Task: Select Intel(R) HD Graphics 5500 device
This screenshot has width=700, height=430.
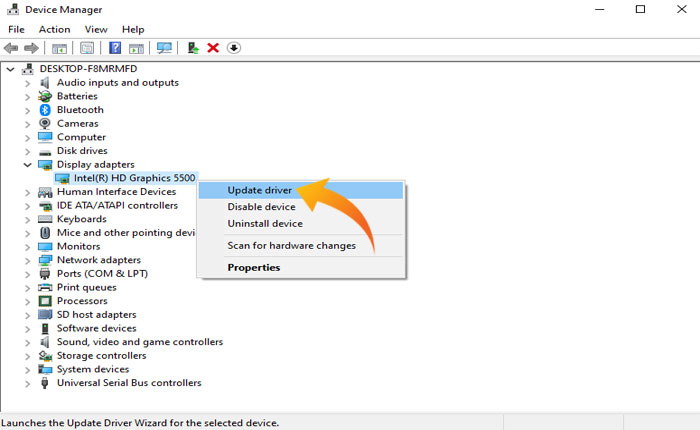Action: coord(135,178)
